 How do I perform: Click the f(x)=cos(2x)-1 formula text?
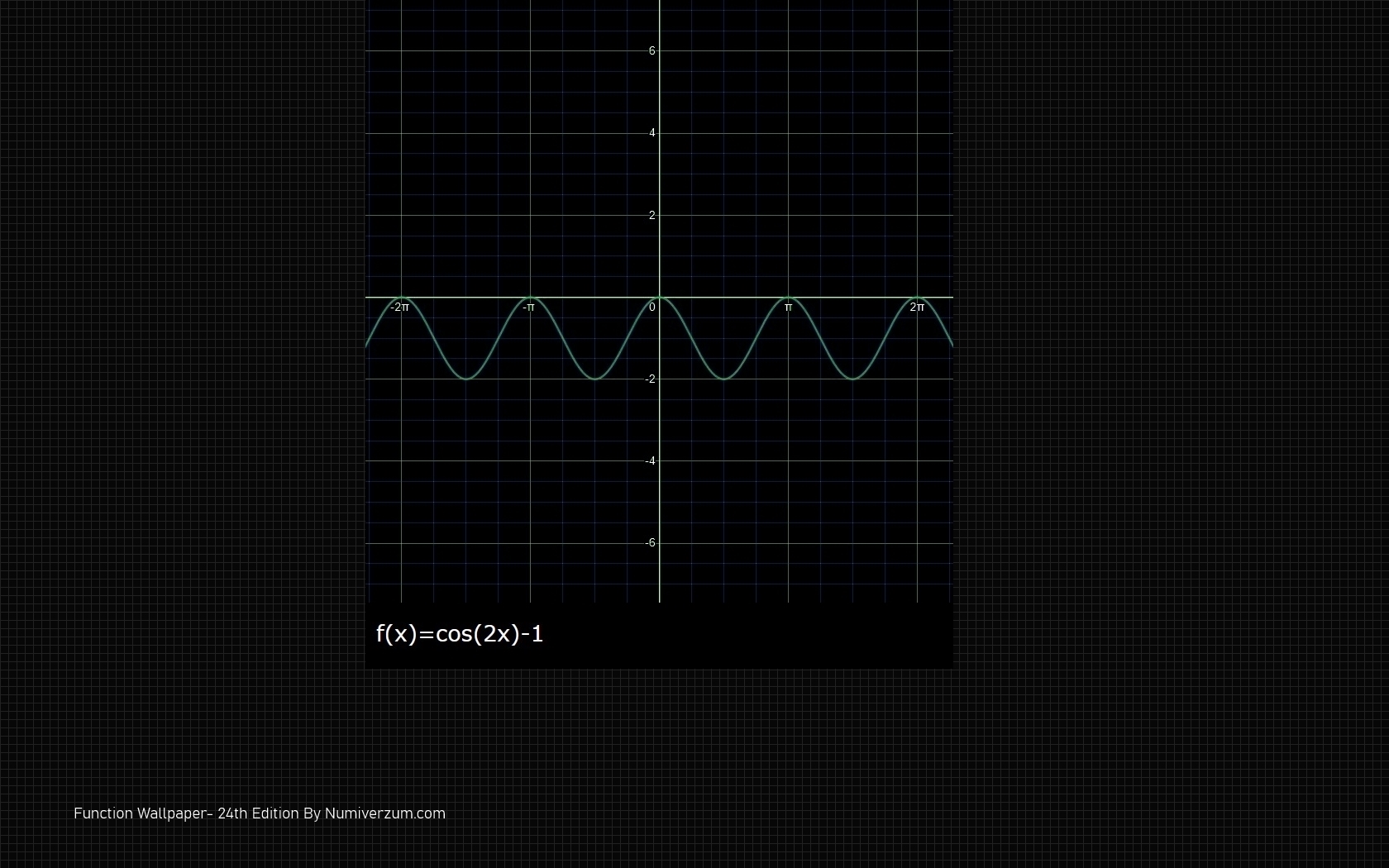[x=459, y=634]
